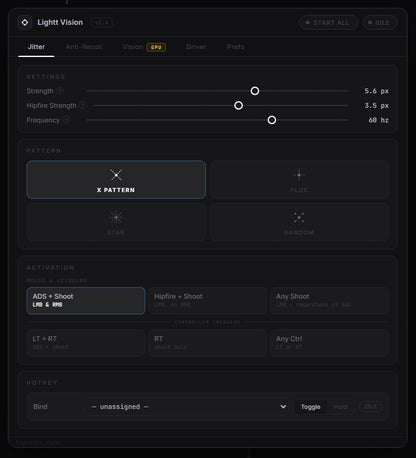Click the Lightt Vision title text
Screen dimensions: 416x458
(60, 22)
